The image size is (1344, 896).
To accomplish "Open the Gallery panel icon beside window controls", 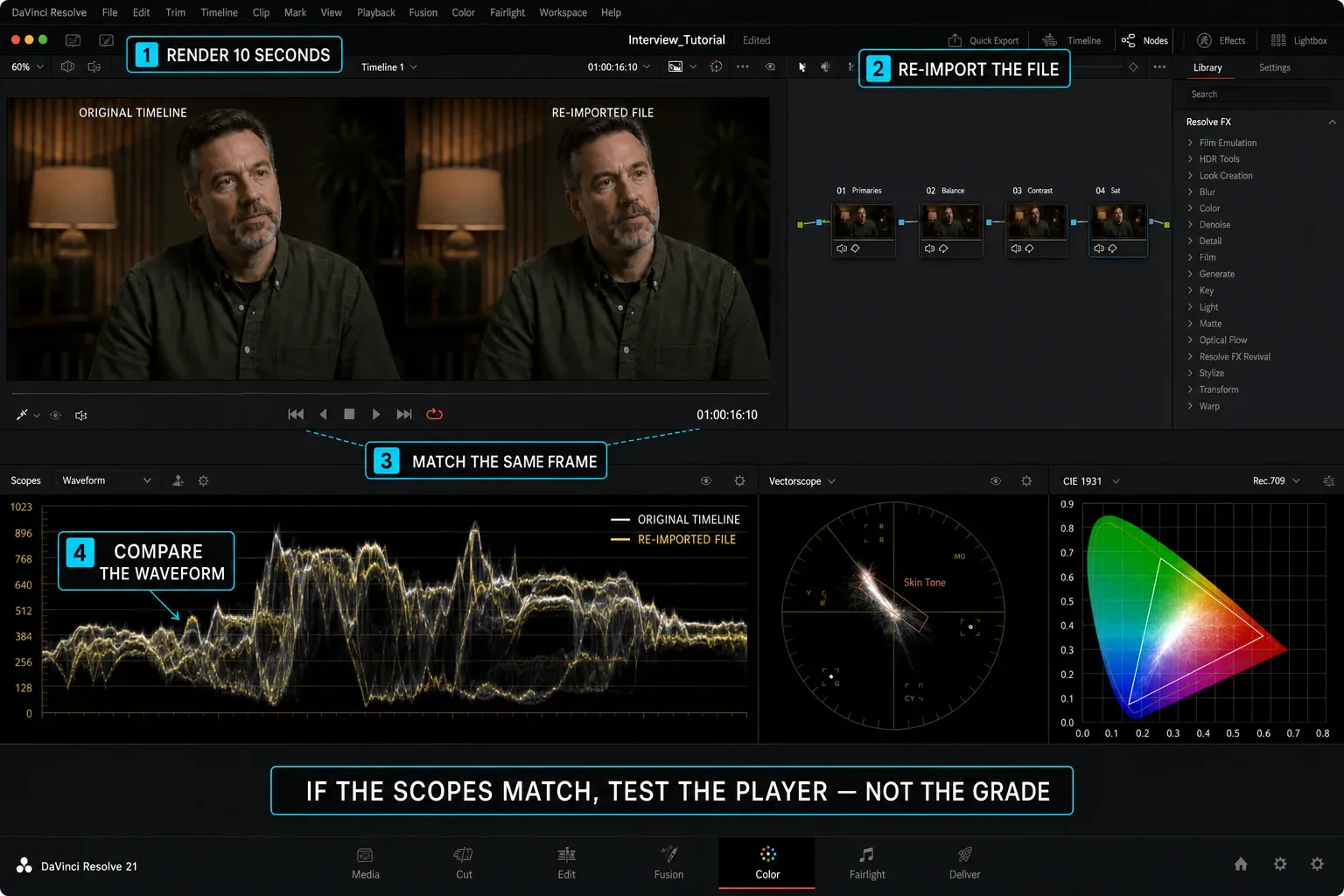I will (x=73, y=40).
